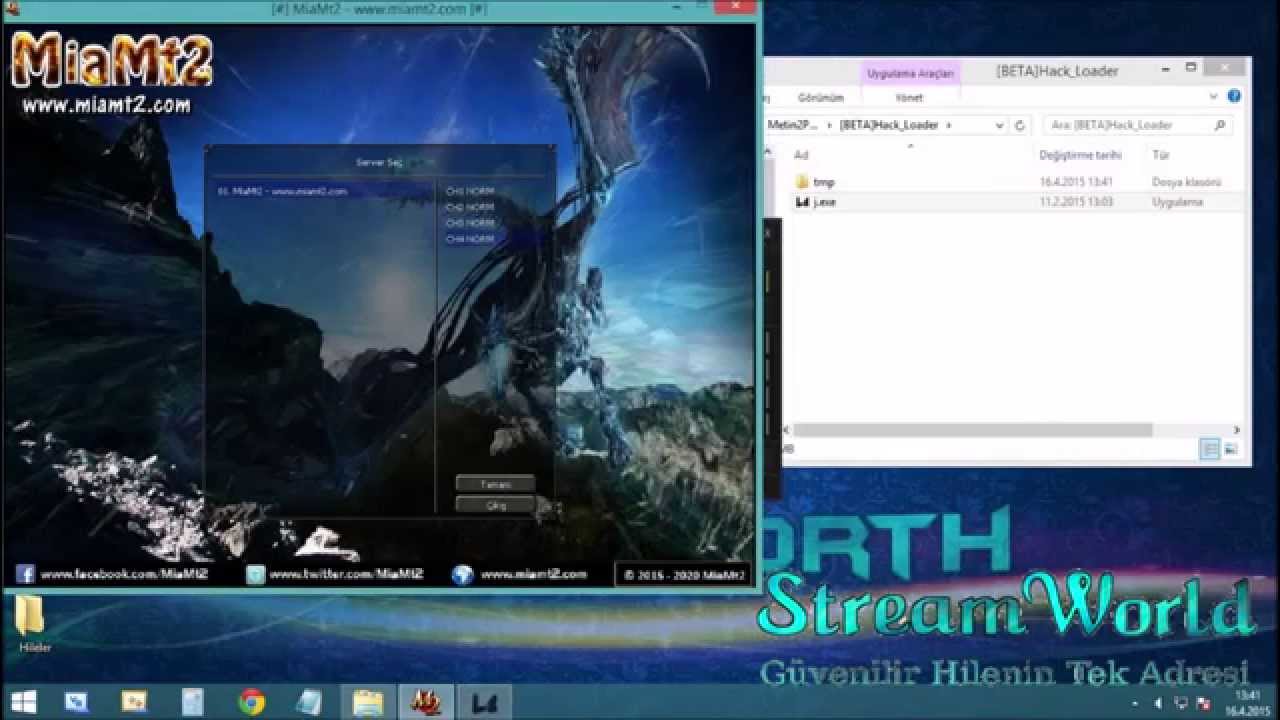The image size is (1280, 720).
Task: Select the j.exe application icon
Action: click(802, 202)
